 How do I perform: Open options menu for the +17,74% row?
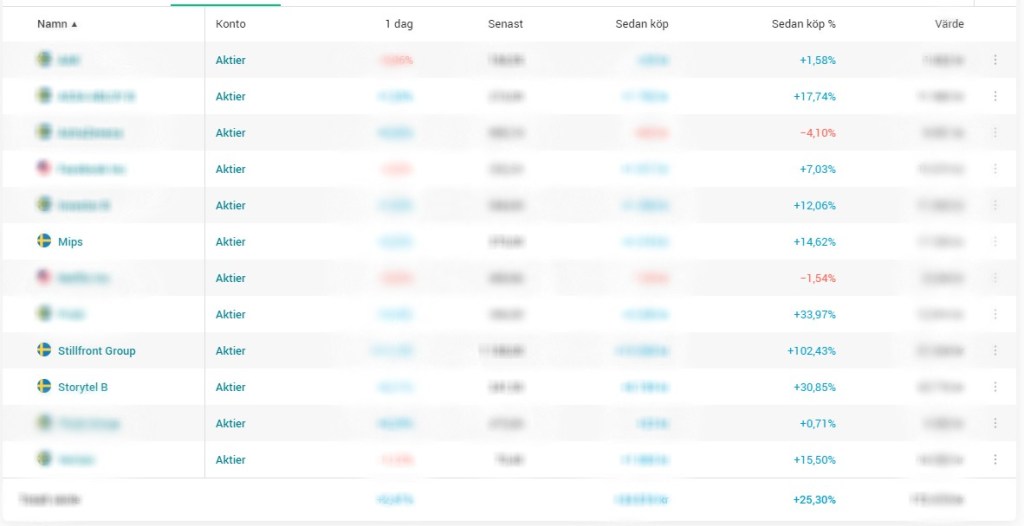pos(995,96)
